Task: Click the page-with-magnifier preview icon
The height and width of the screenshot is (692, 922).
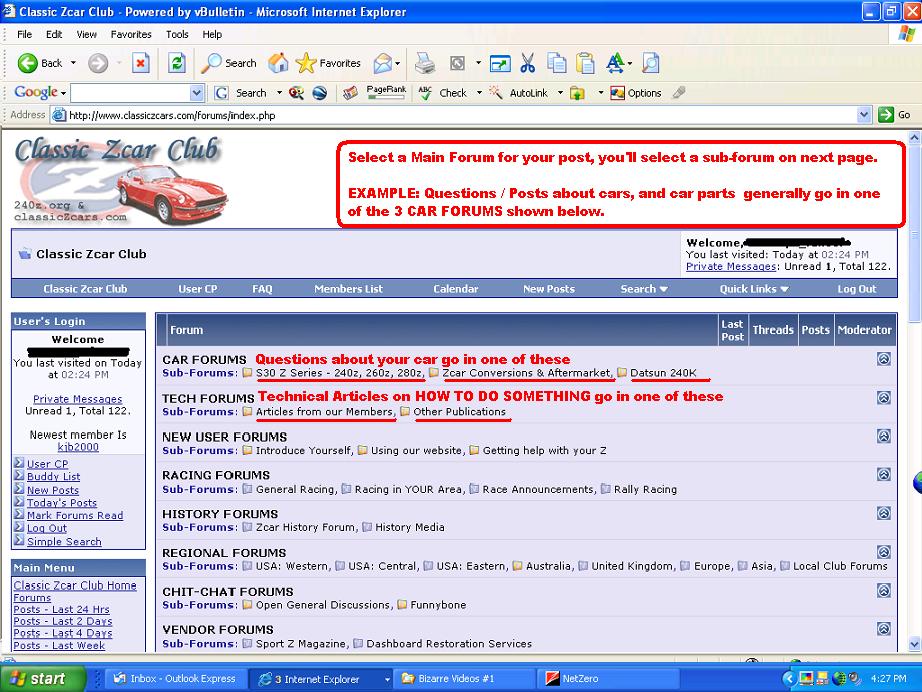Action: (x=650, y=63)
